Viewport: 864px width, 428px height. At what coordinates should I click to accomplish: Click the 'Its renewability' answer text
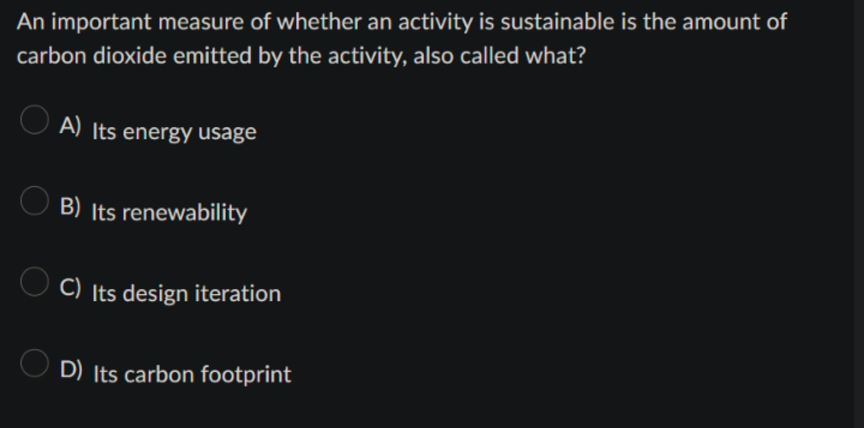pos(169,213)
